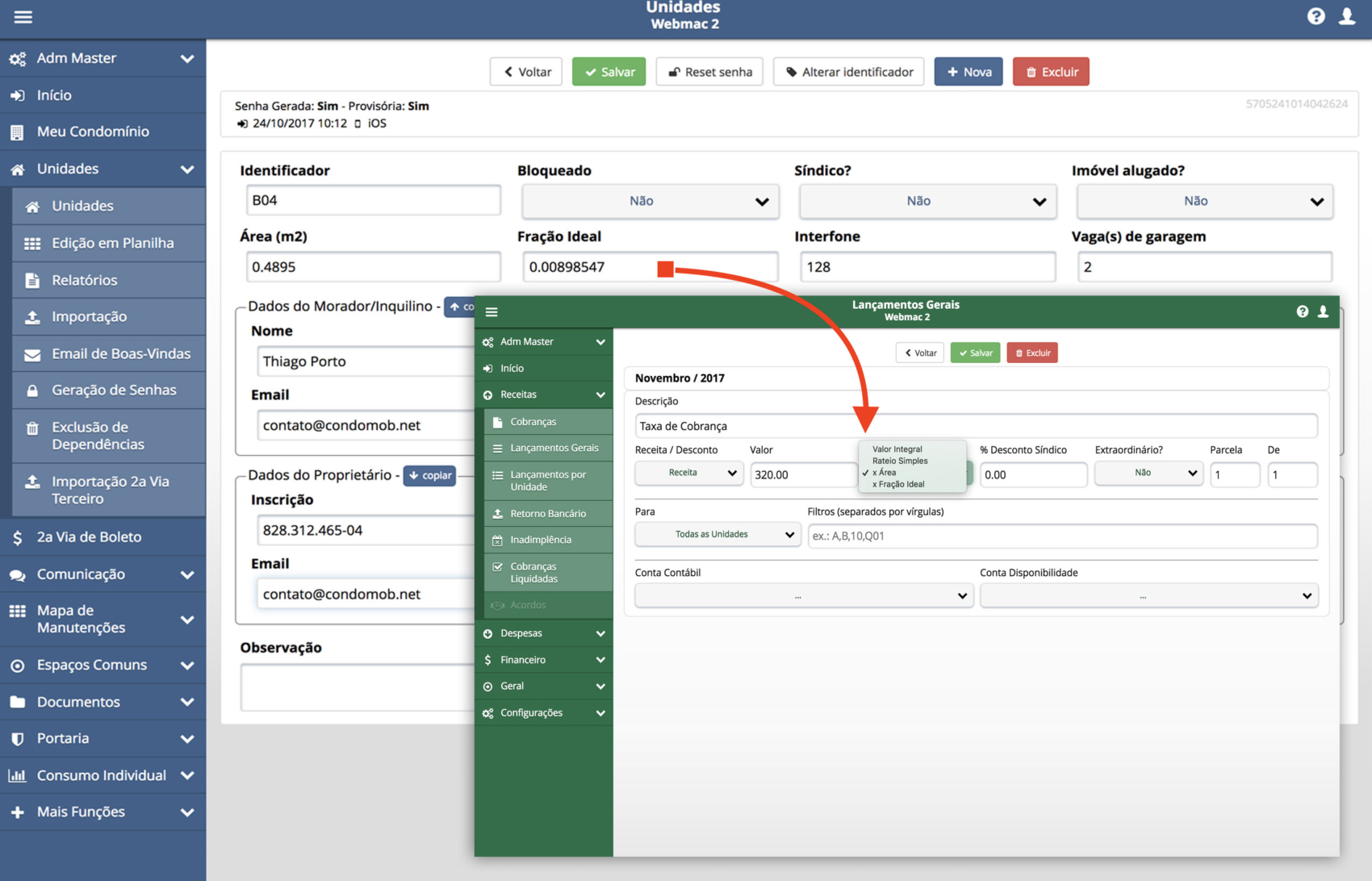Select the checked 'x Área' option in the list
The width and height of the screenshot is (1372, 881).
click(x=885, y=473)
